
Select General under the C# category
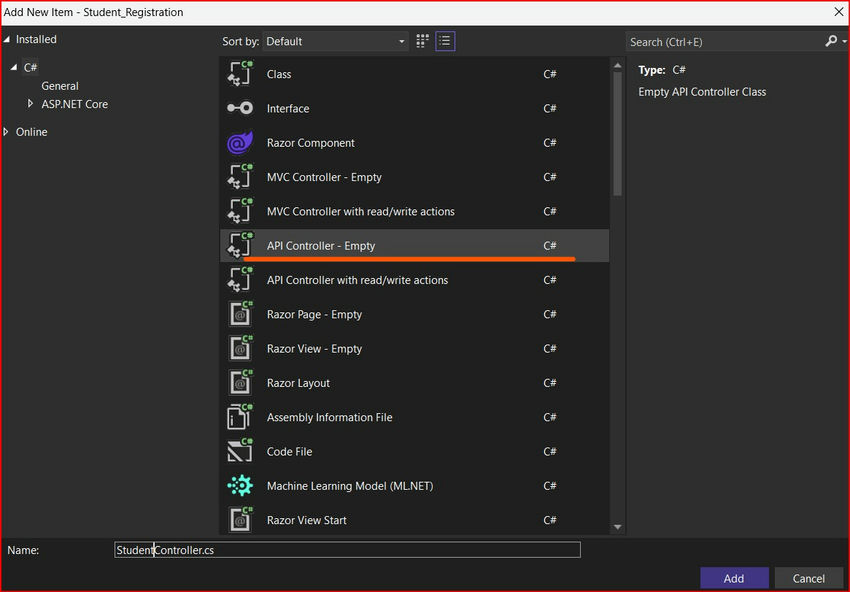tap(60, 86)
